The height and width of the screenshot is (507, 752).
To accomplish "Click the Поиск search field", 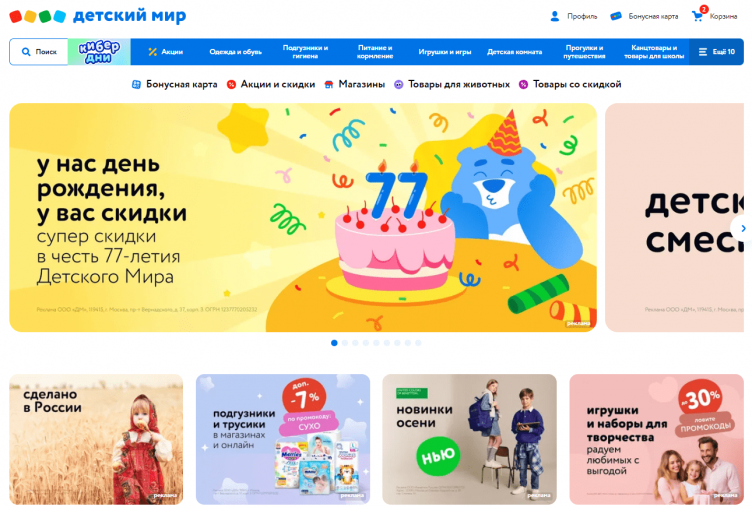I will tap(39, 52).
